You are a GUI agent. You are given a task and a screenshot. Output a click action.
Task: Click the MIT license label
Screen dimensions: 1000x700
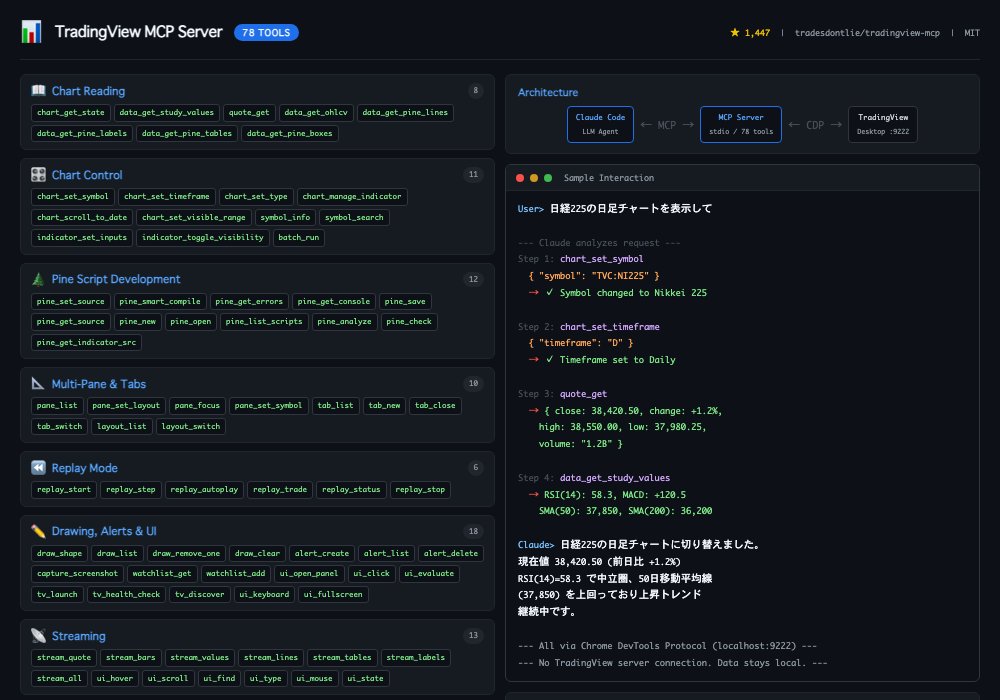tap(972, 33)
